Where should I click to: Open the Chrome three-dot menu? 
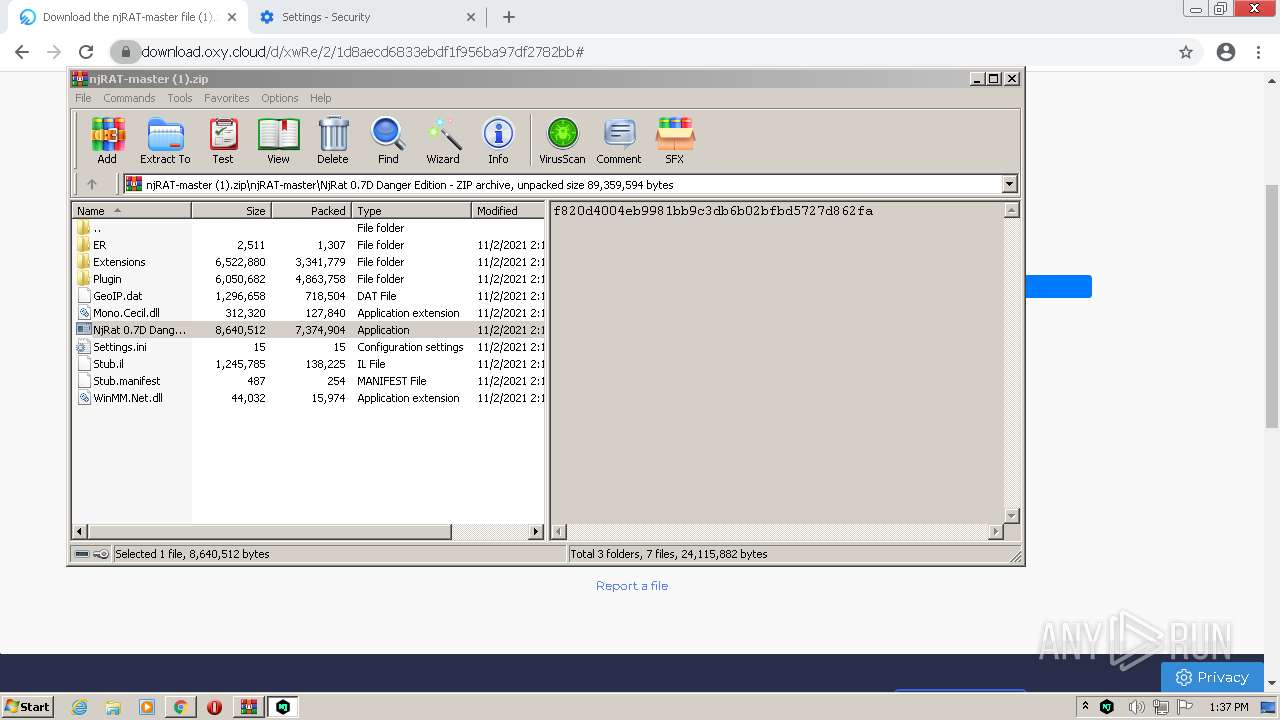tap(1259, 52)
